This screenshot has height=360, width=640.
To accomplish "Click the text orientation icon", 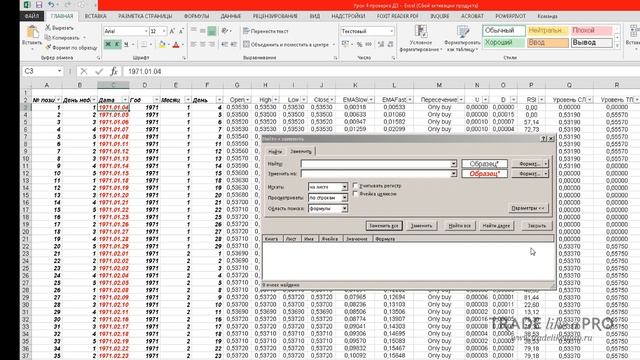I will point(224,31).
